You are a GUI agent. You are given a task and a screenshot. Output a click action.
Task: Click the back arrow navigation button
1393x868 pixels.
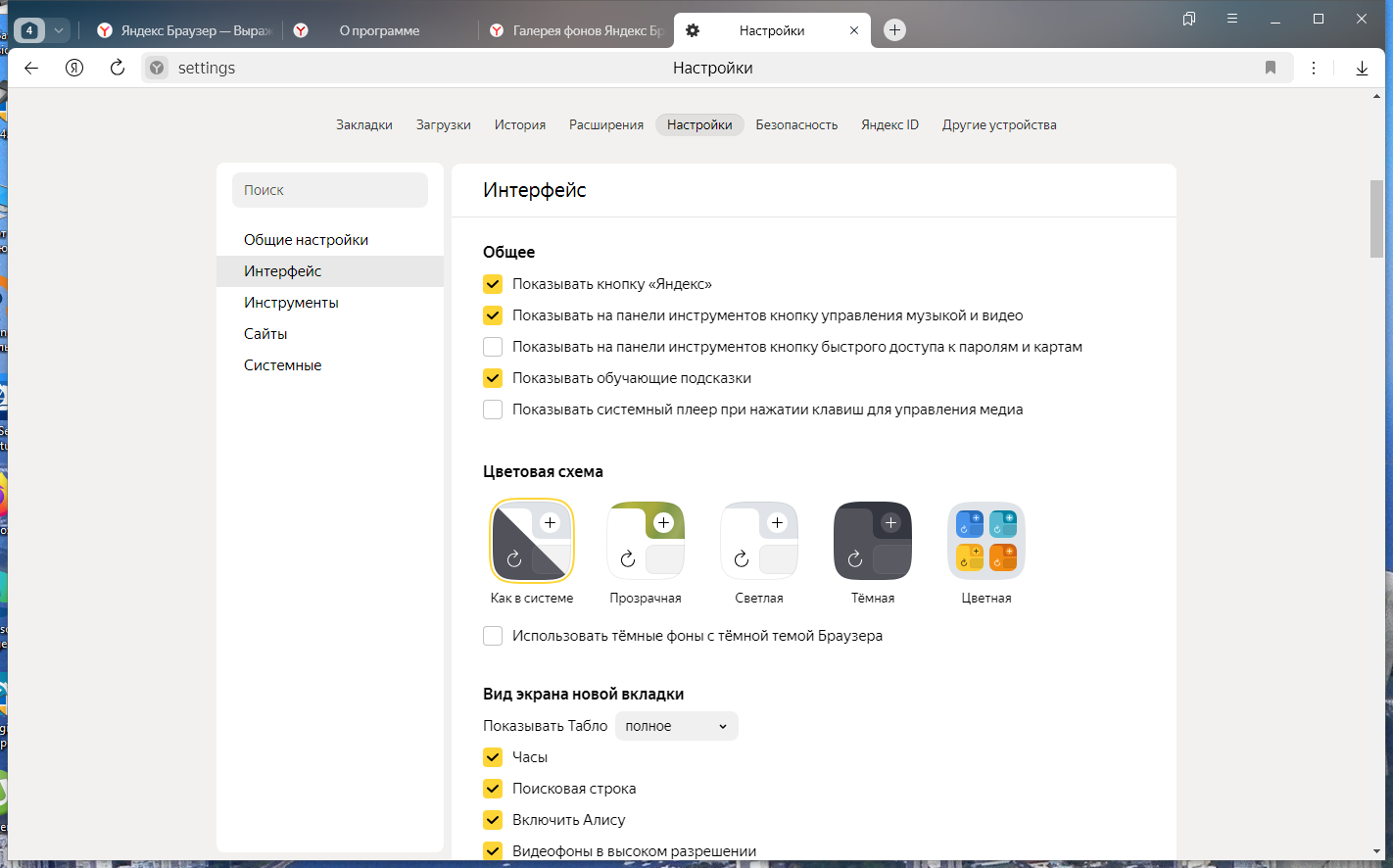31,68
